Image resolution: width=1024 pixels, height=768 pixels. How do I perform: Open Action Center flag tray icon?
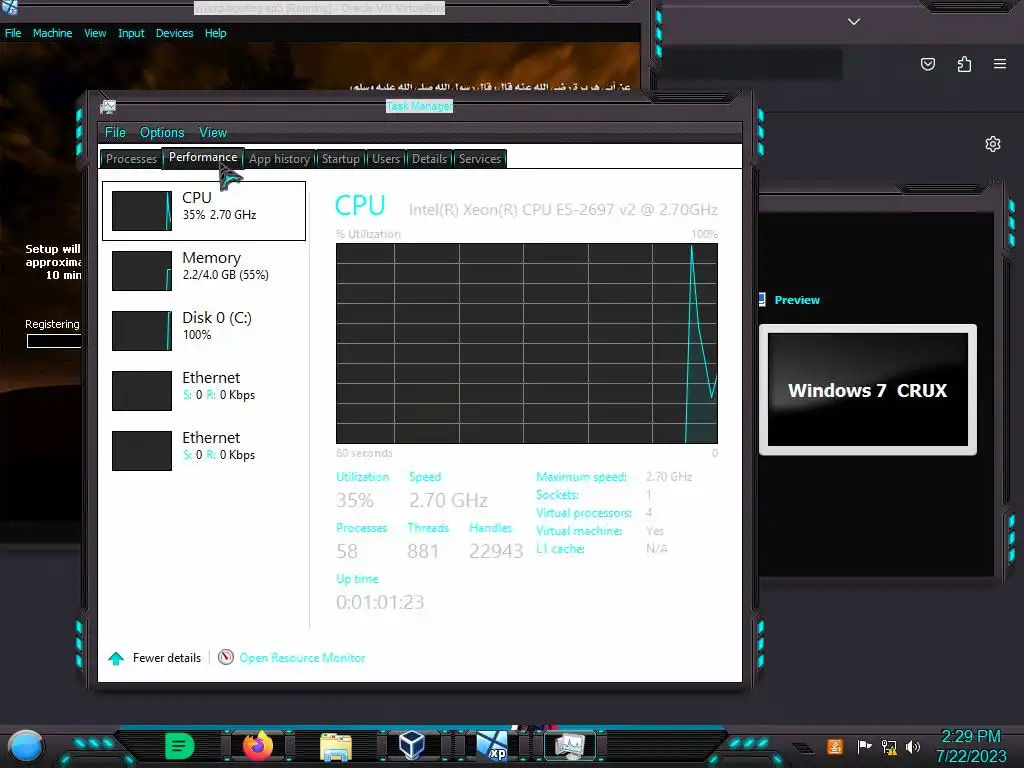coord(864,746)
